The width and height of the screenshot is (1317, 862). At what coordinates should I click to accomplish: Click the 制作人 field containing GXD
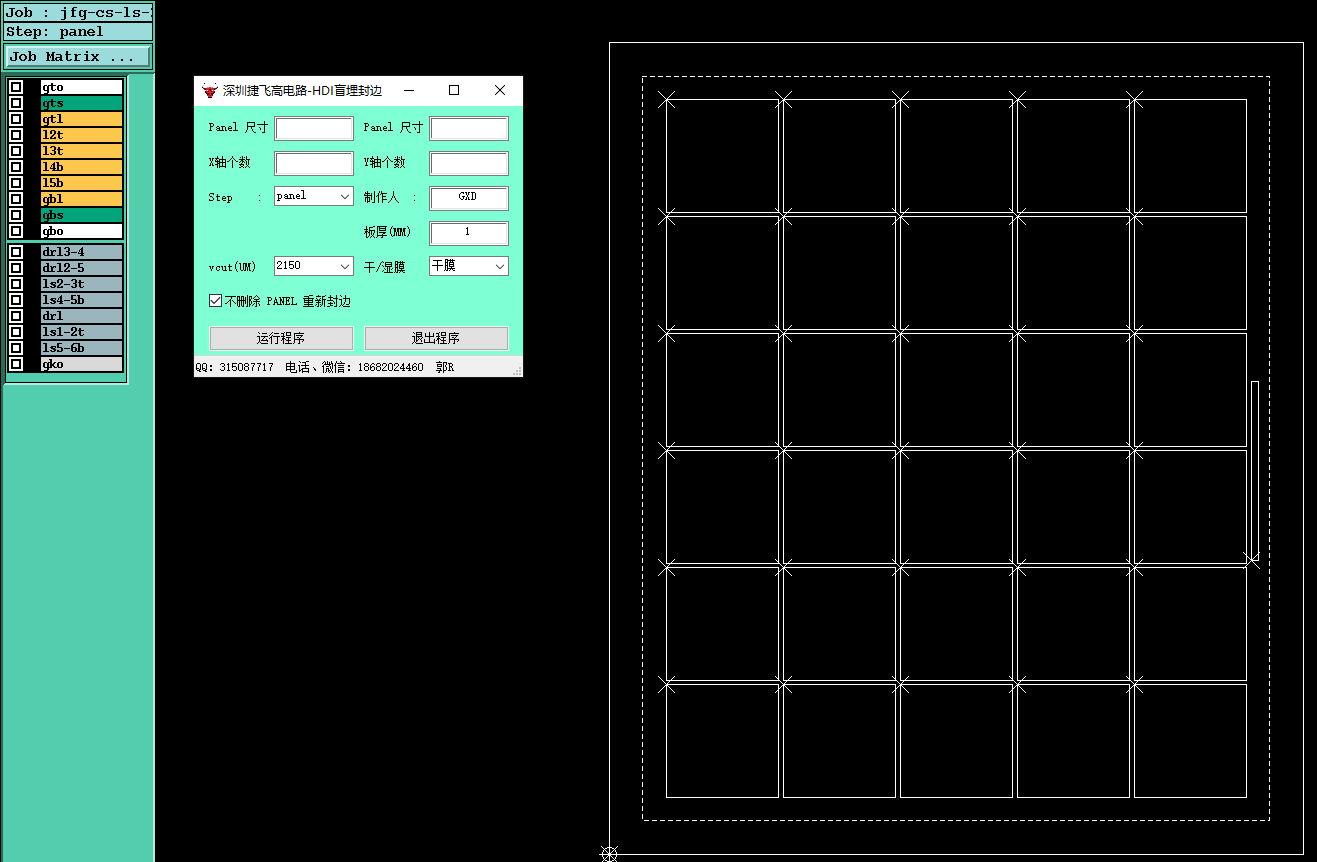(x=469, y=198)
